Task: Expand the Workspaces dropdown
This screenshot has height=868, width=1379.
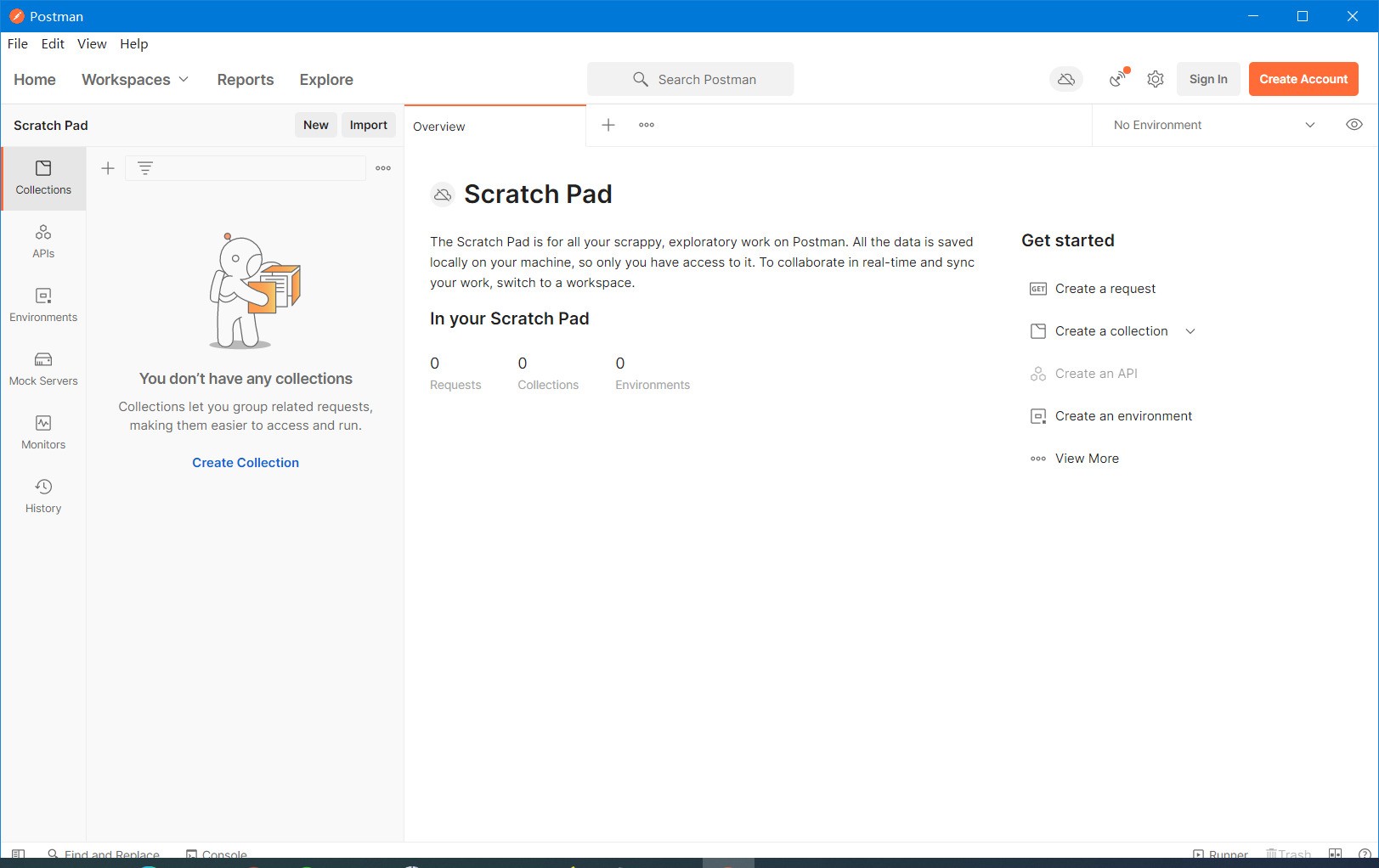Action: 135,79
